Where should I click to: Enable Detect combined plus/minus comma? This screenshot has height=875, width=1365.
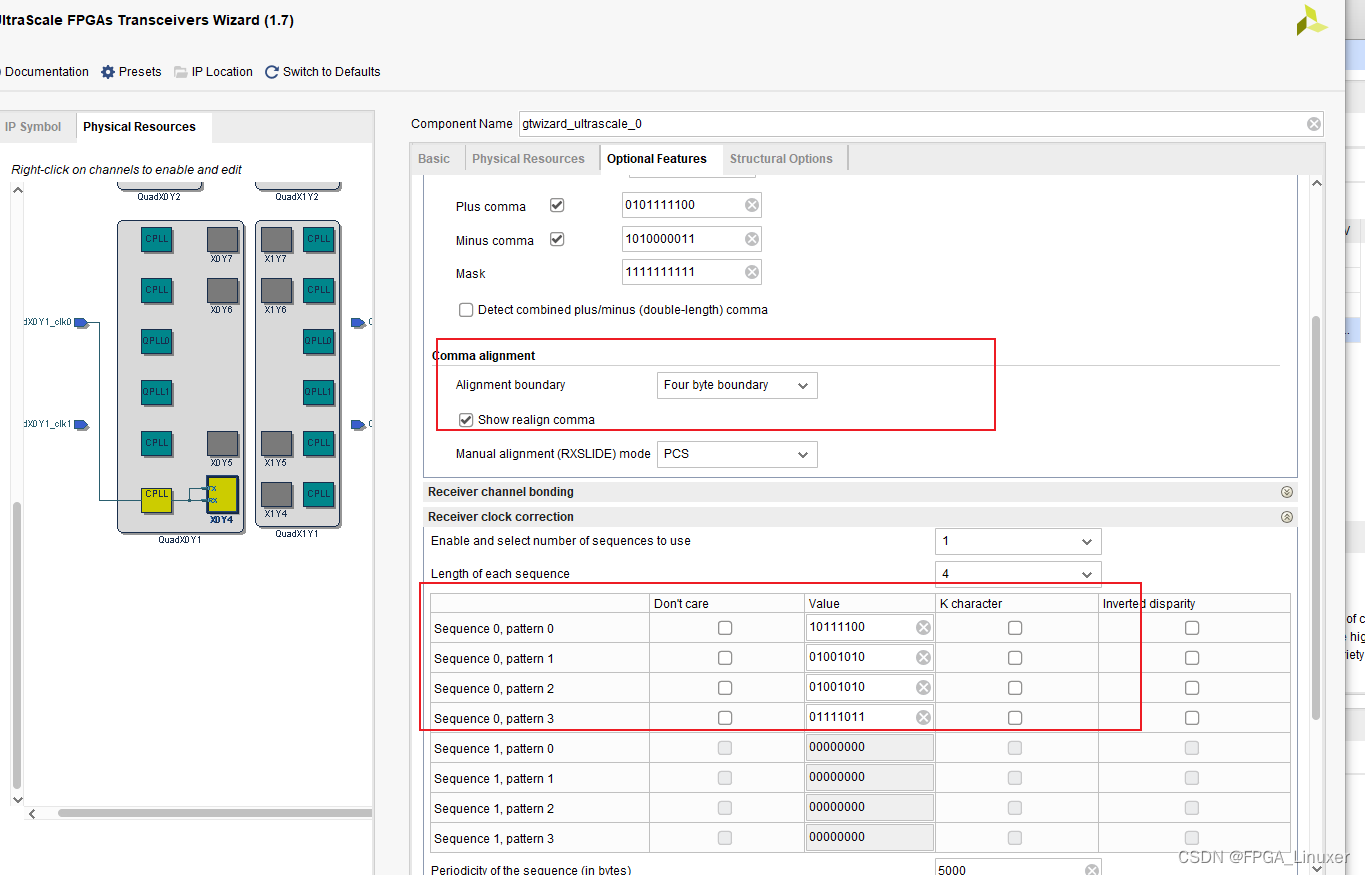[466, 310]
